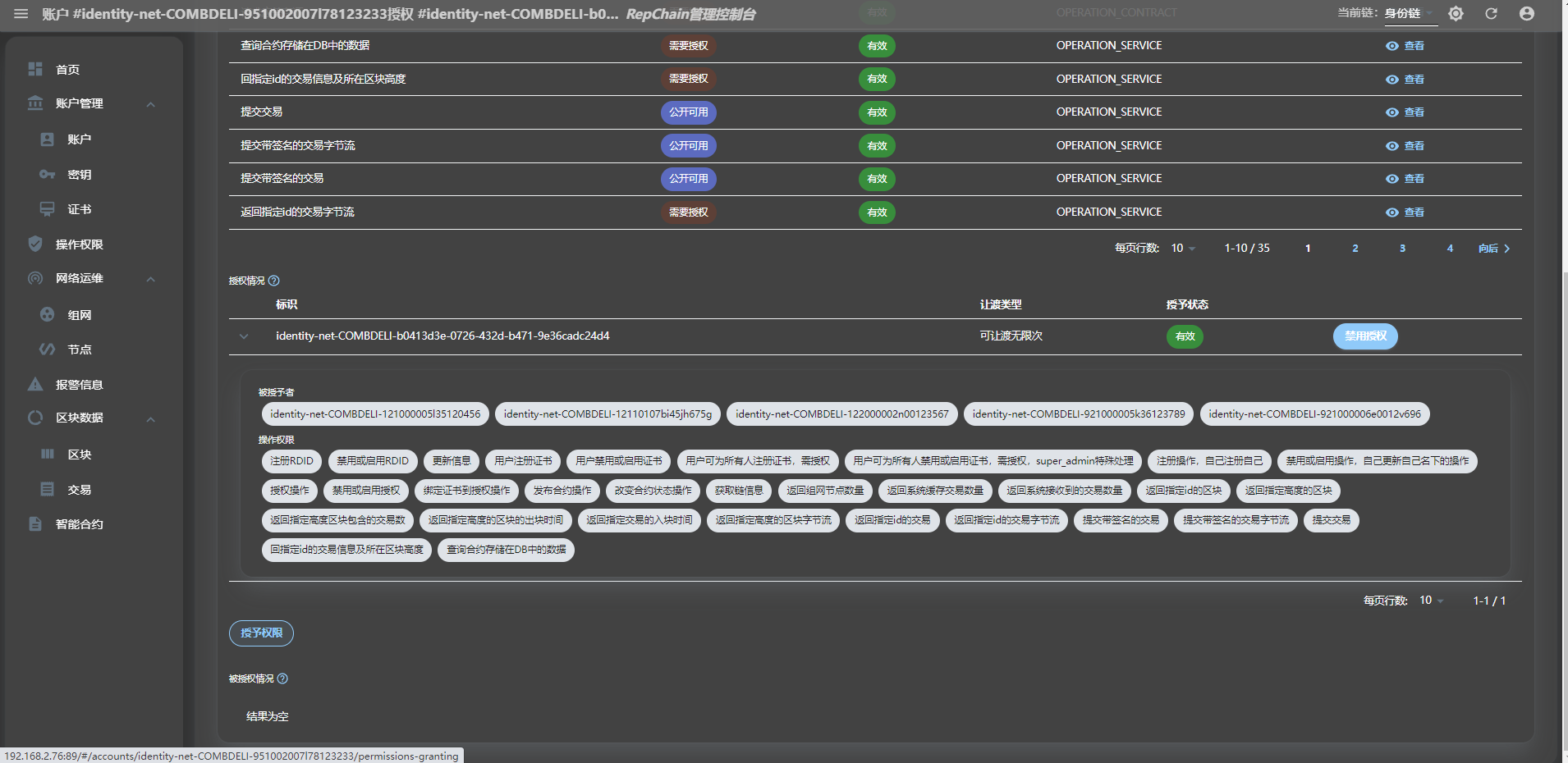
Task: Click 需要授权 badge in 返回指定id的交易字节流 row
Action: point(688,212)
